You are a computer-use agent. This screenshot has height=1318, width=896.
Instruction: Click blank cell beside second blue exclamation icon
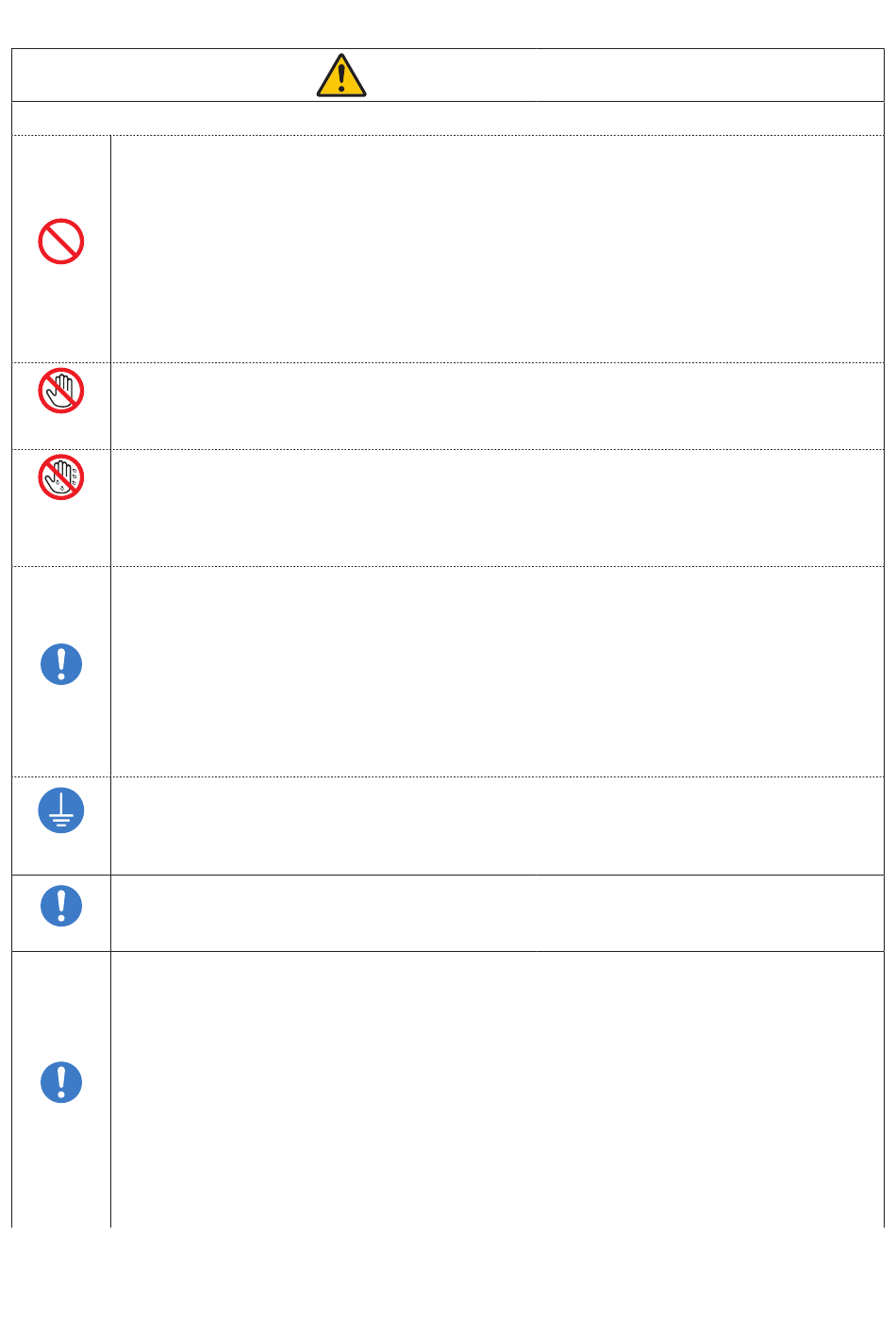click(497, 913)
